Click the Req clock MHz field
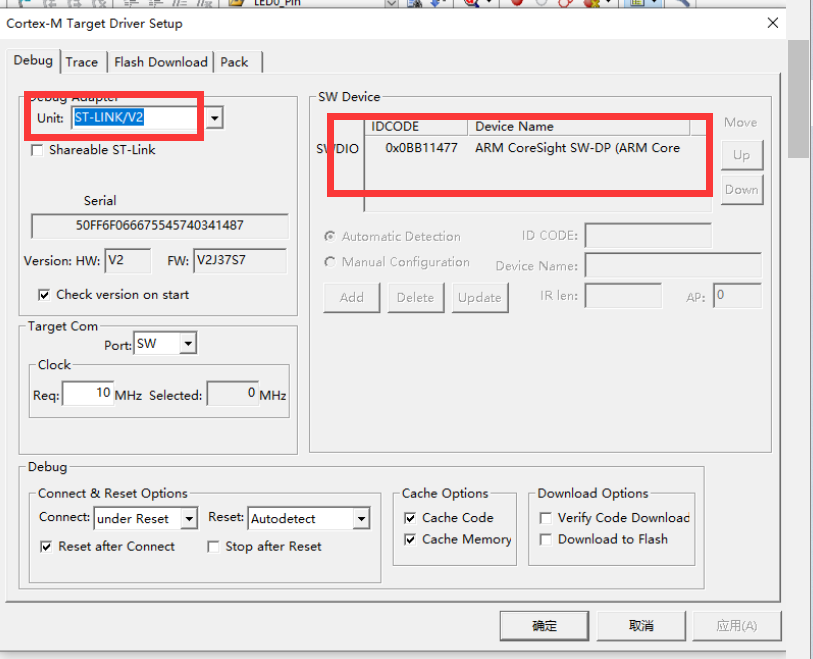The width and height of the screenshot is (813, 659). (x=88, y=394)
